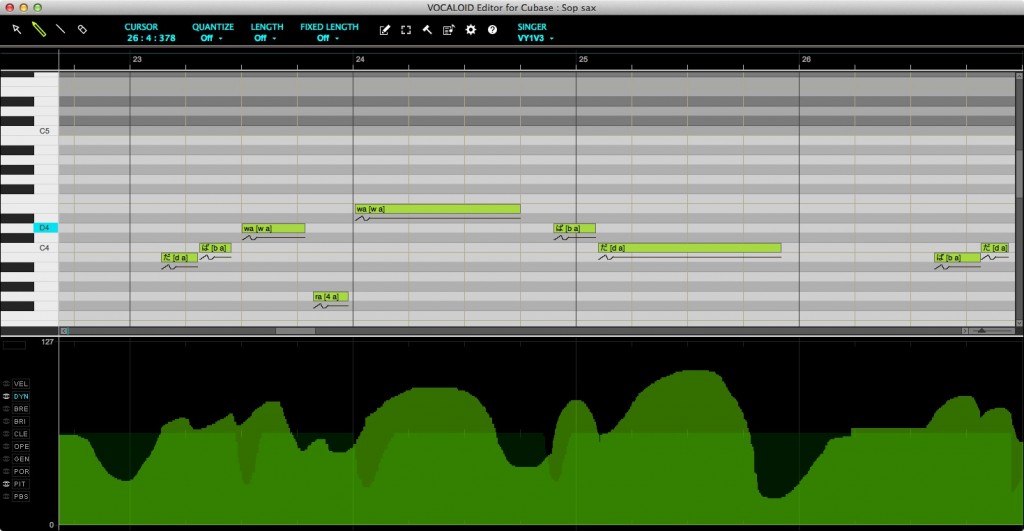The width and height of the screenshot is (1024, 531).
Task: Switch to the CLE parameter lane
Action: coord(21,434)
